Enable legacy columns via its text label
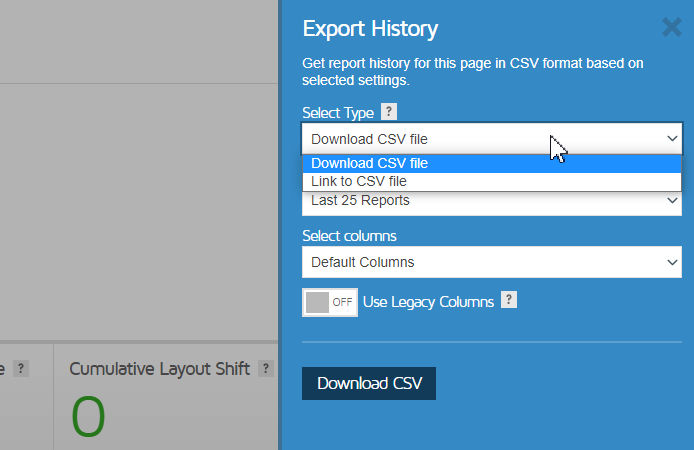694x450 pixels. coord(428,302)
